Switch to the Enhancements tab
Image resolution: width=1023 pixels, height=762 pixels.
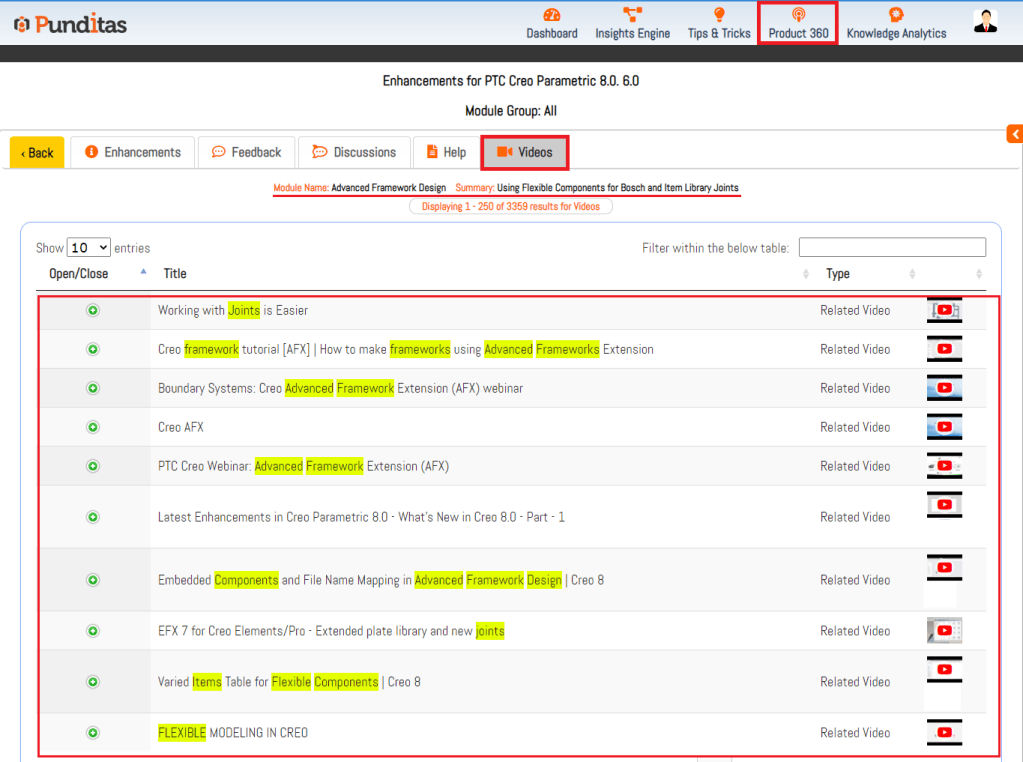coord(133,153)
